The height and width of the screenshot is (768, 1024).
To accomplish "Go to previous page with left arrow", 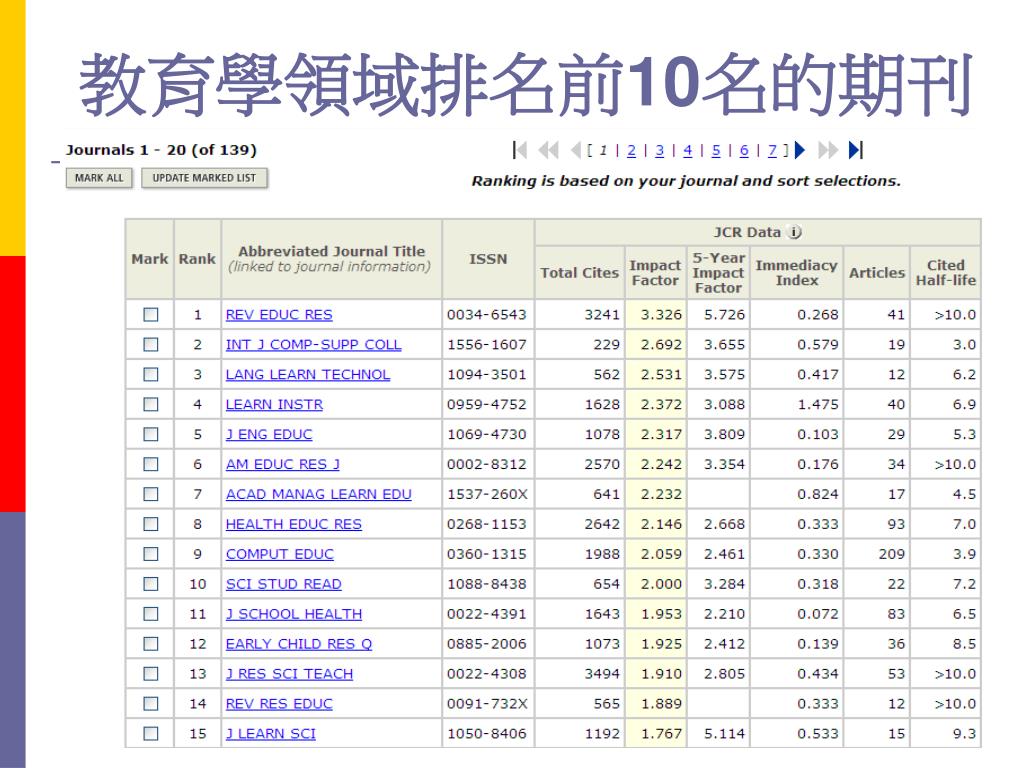I will [575, 150].
